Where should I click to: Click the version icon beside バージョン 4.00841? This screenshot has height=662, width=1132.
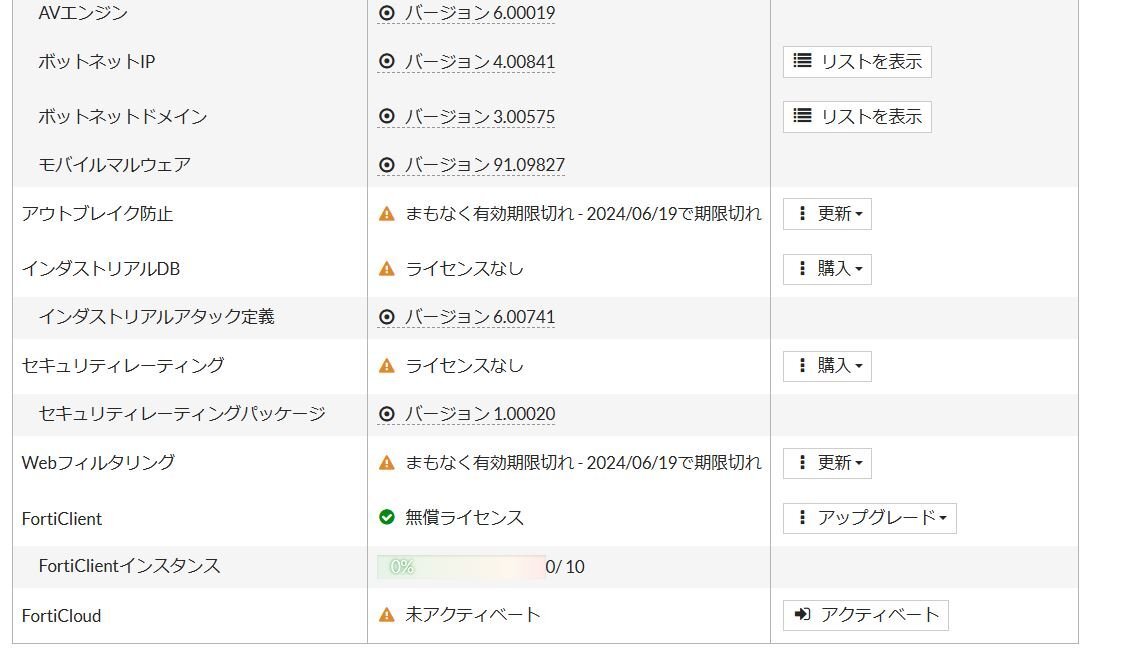click(x=387, y=62)
